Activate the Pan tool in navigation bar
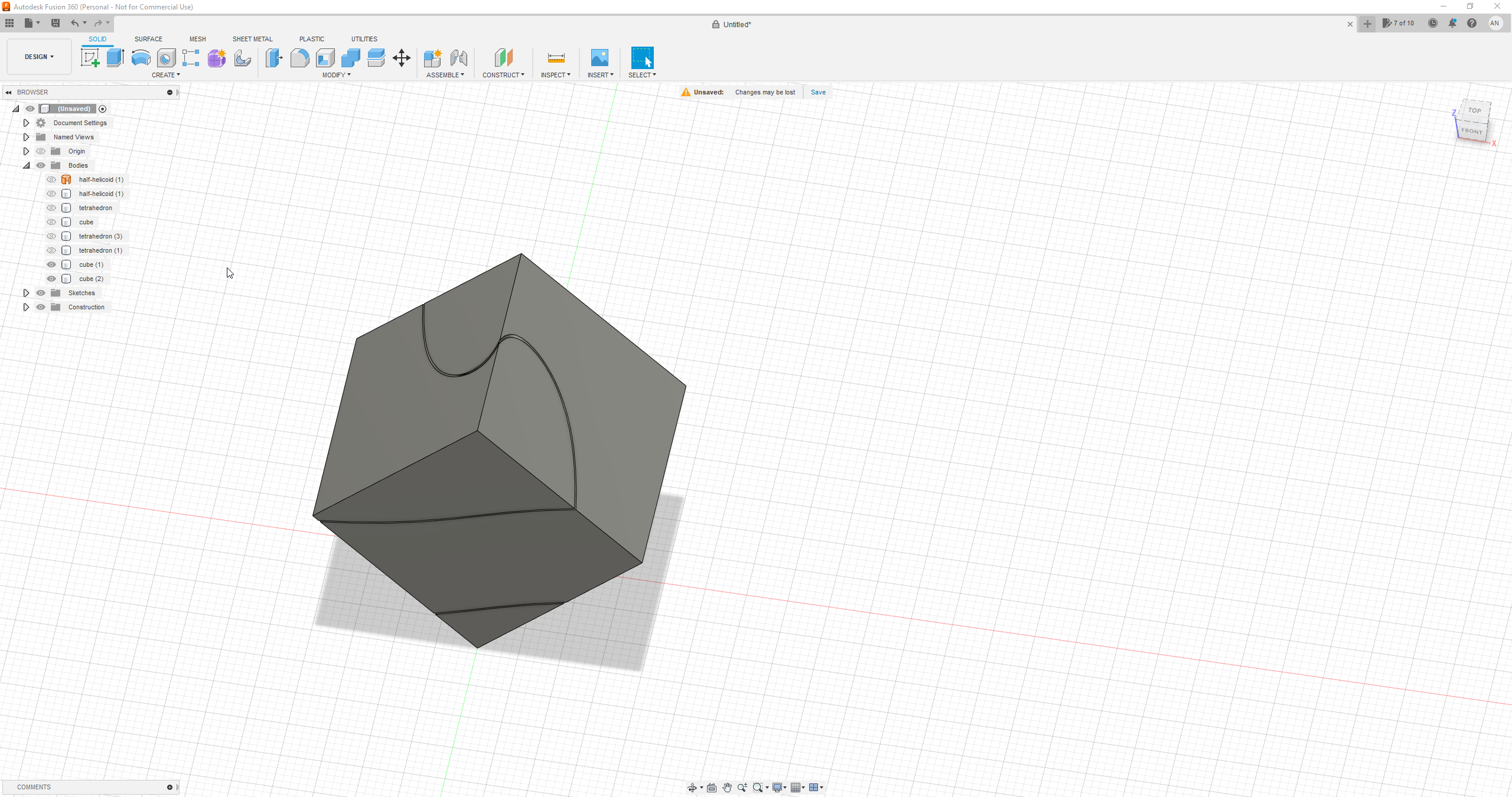 point(727,787)
